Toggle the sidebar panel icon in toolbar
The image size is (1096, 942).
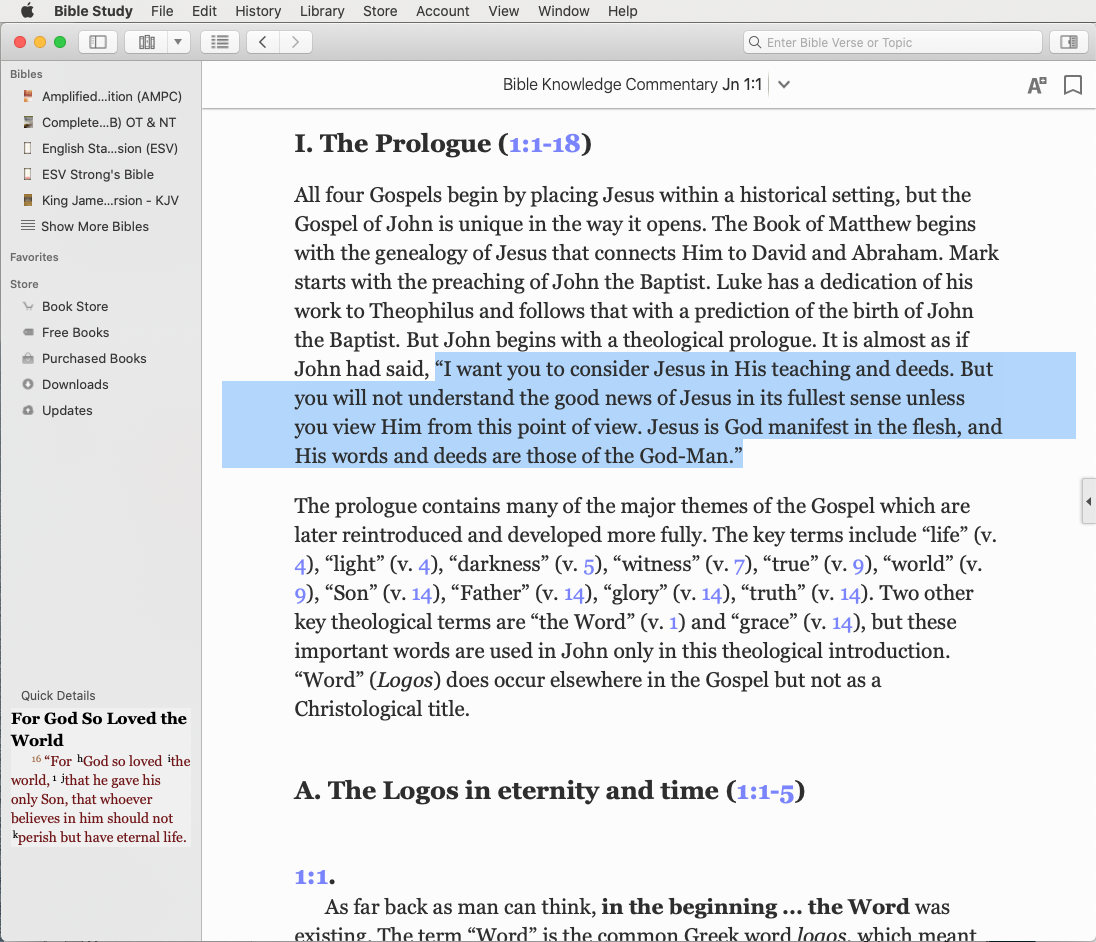tap(98, 42)
